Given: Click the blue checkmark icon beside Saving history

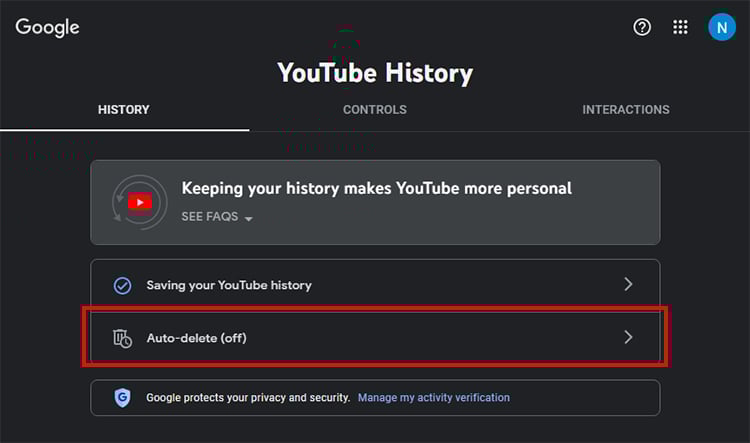Looking at the screenshot, I should point(122,285).
